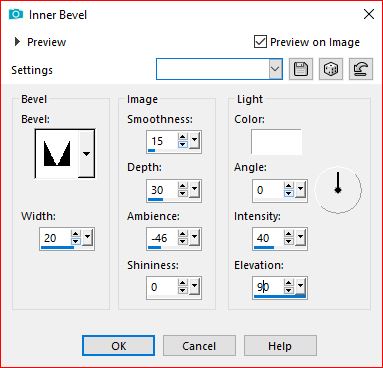Decrease Angle with the down arrow
The image size is (383, 368).
(289, 193)
